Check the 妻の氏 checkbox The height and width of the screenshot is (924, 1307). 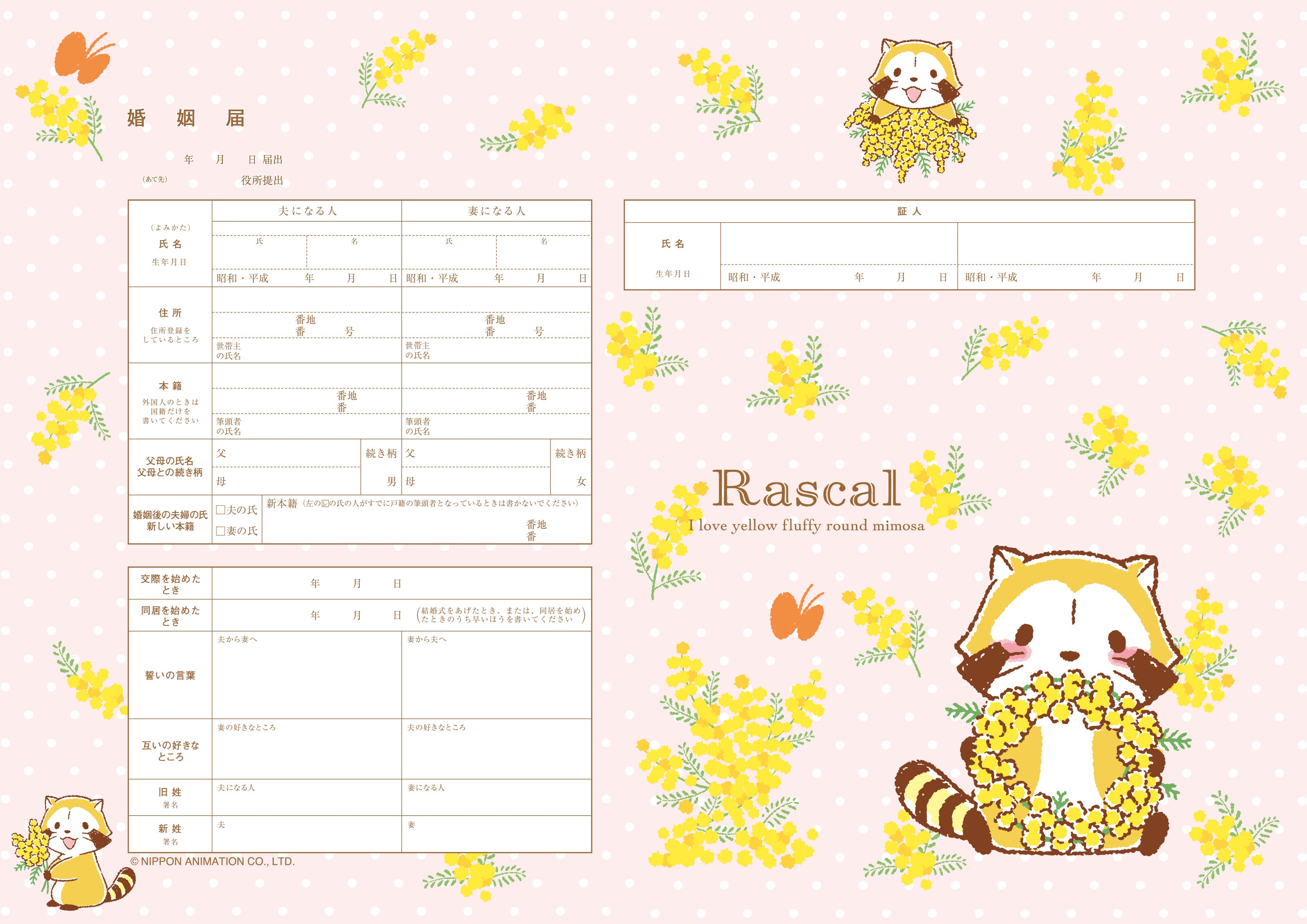pyautogui.click(x=221, y=531)
